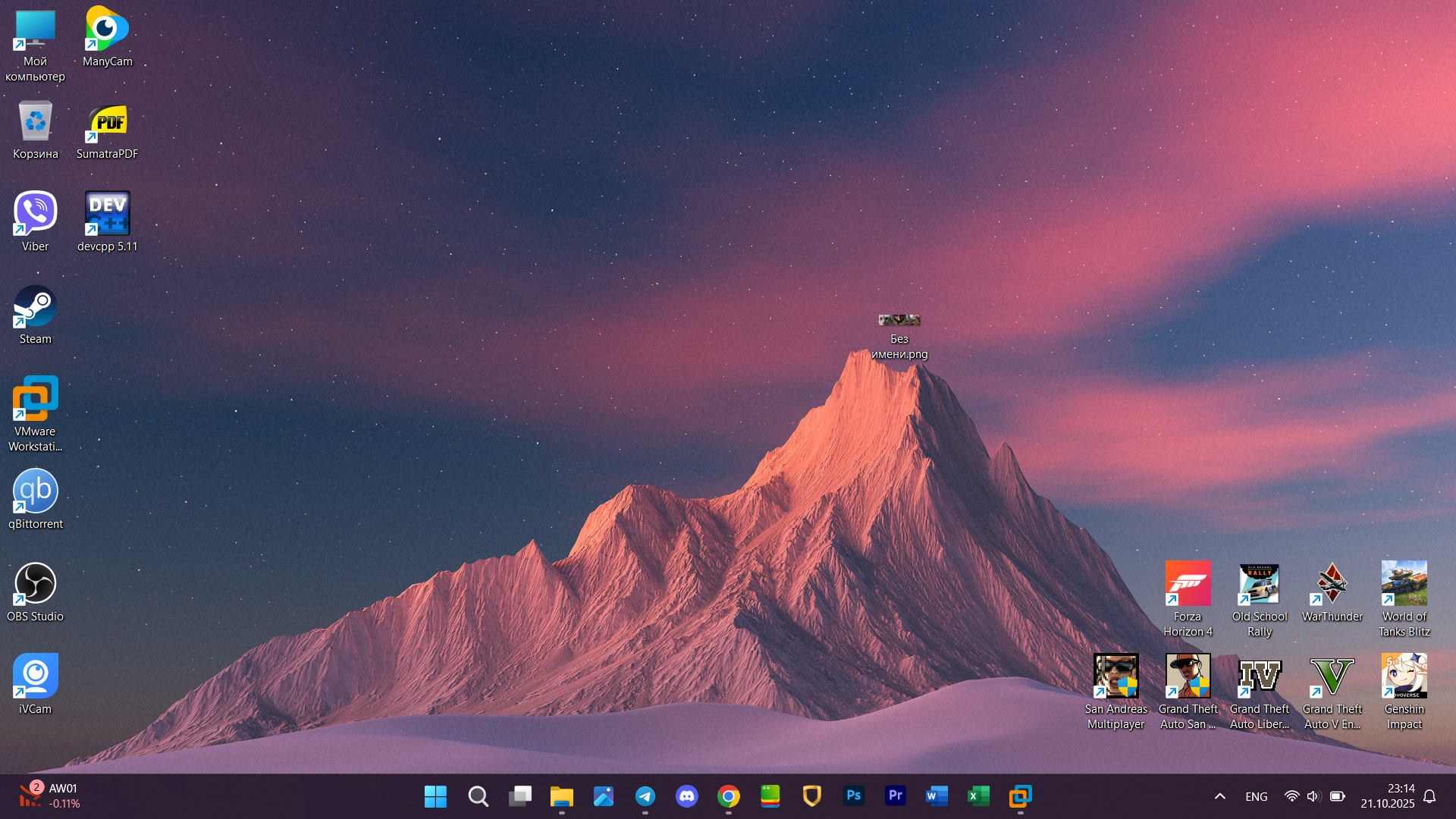Screen dimensions: 1456x819
Task: Open Discord from the taskbar
Action: click(687, 795)
